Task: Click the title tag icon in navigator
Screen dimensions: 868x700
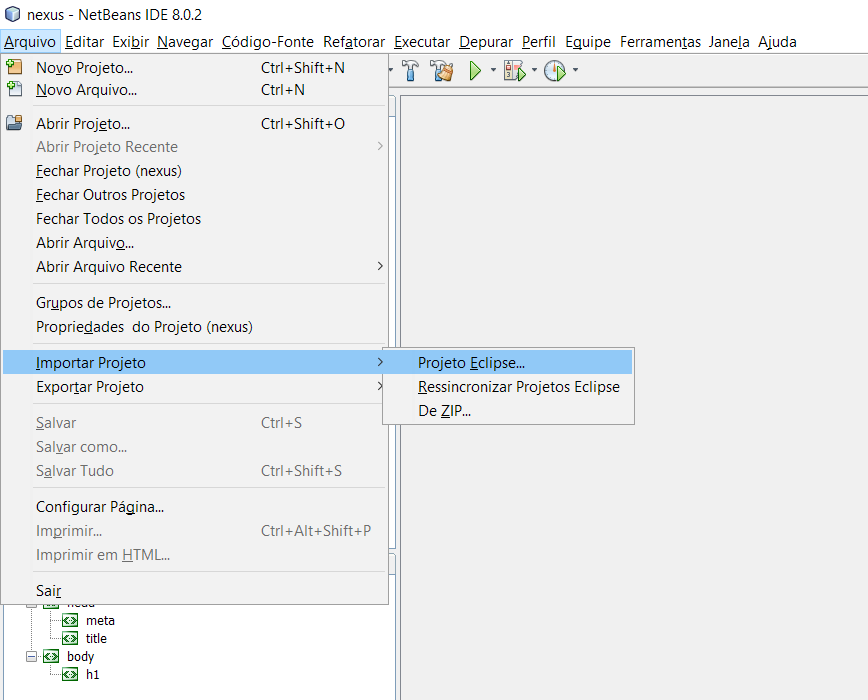Action: tap(70, 638)
